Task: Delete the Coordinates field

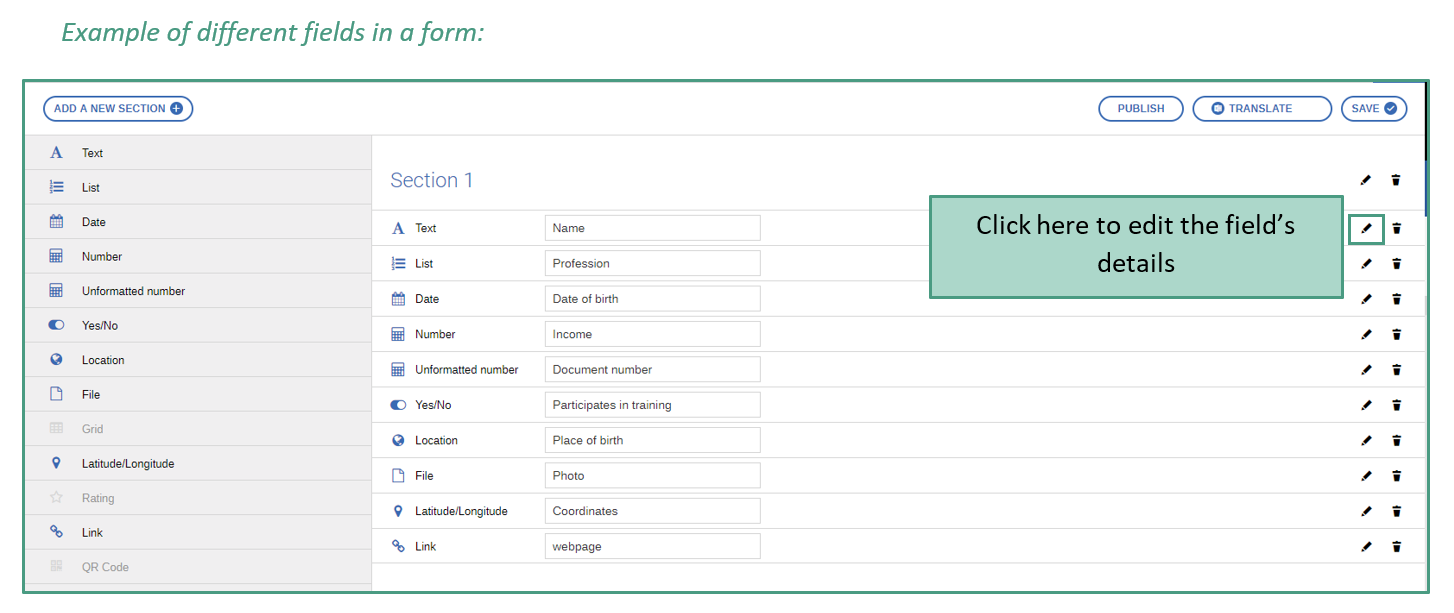Action: coord(1396,511)
